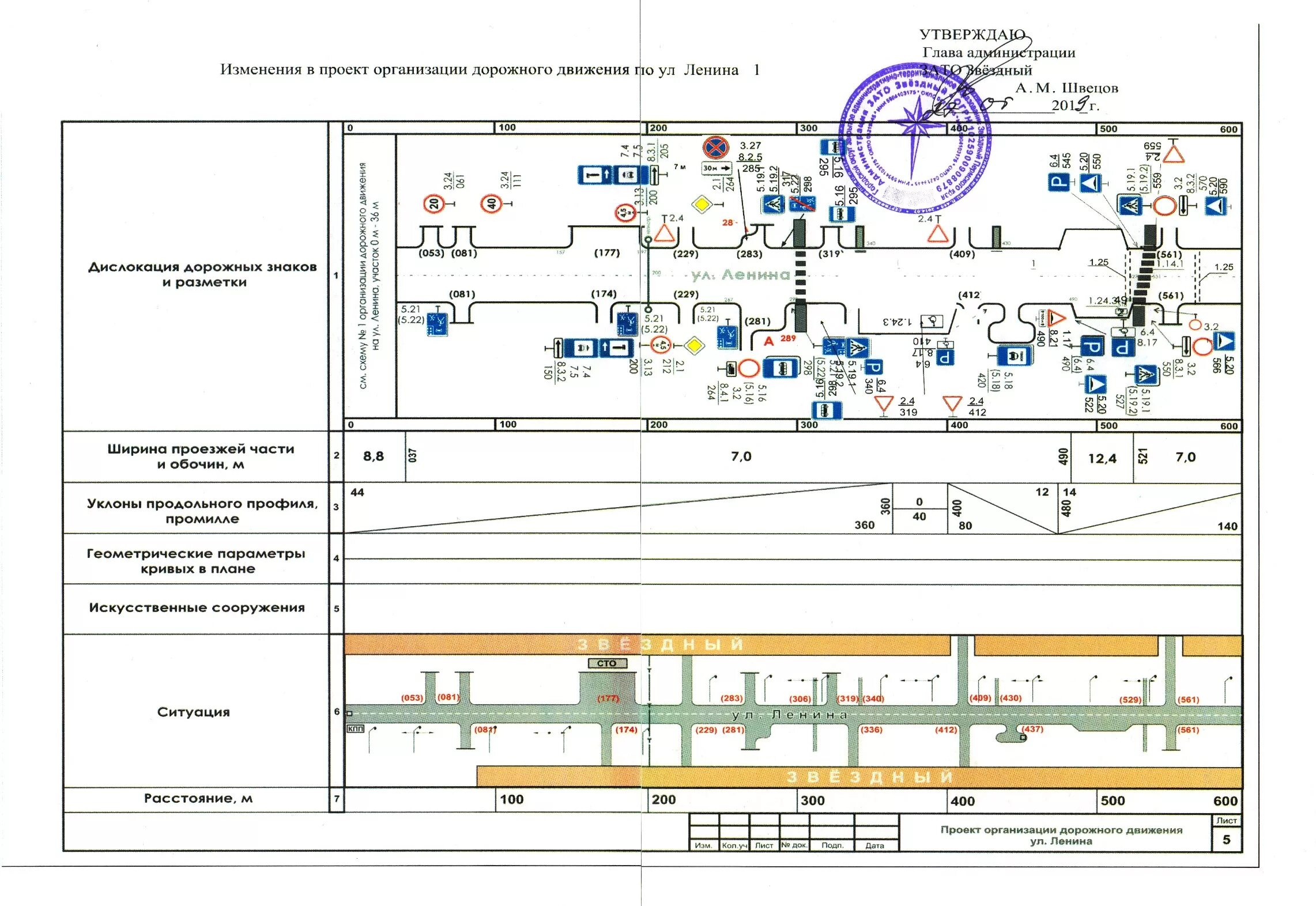Click the round purple administration stamp

tap(914, 138)
